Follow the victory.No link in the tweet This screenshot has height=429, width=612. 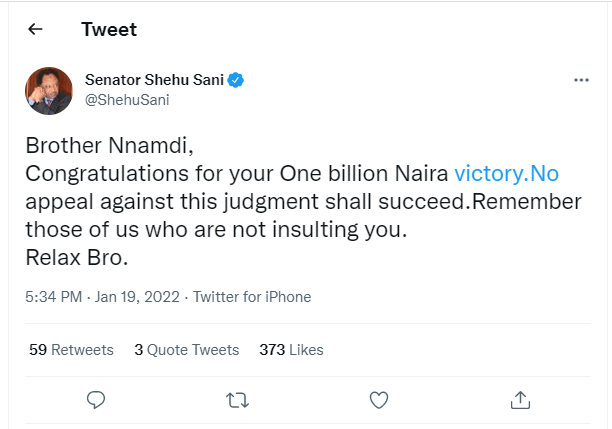(506, 173)
